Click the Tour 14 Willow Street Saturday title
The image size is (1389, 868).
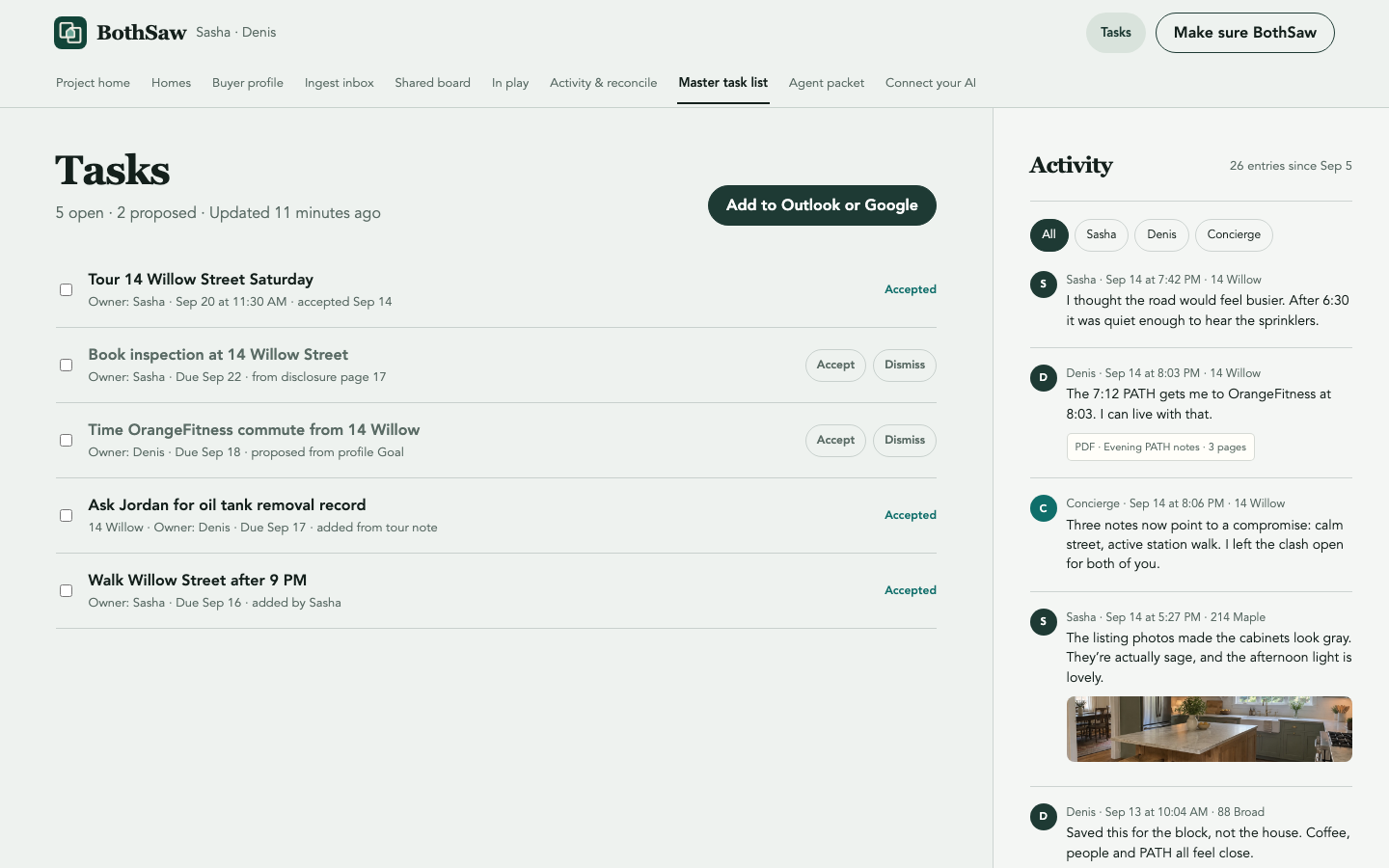coord(201,280)
